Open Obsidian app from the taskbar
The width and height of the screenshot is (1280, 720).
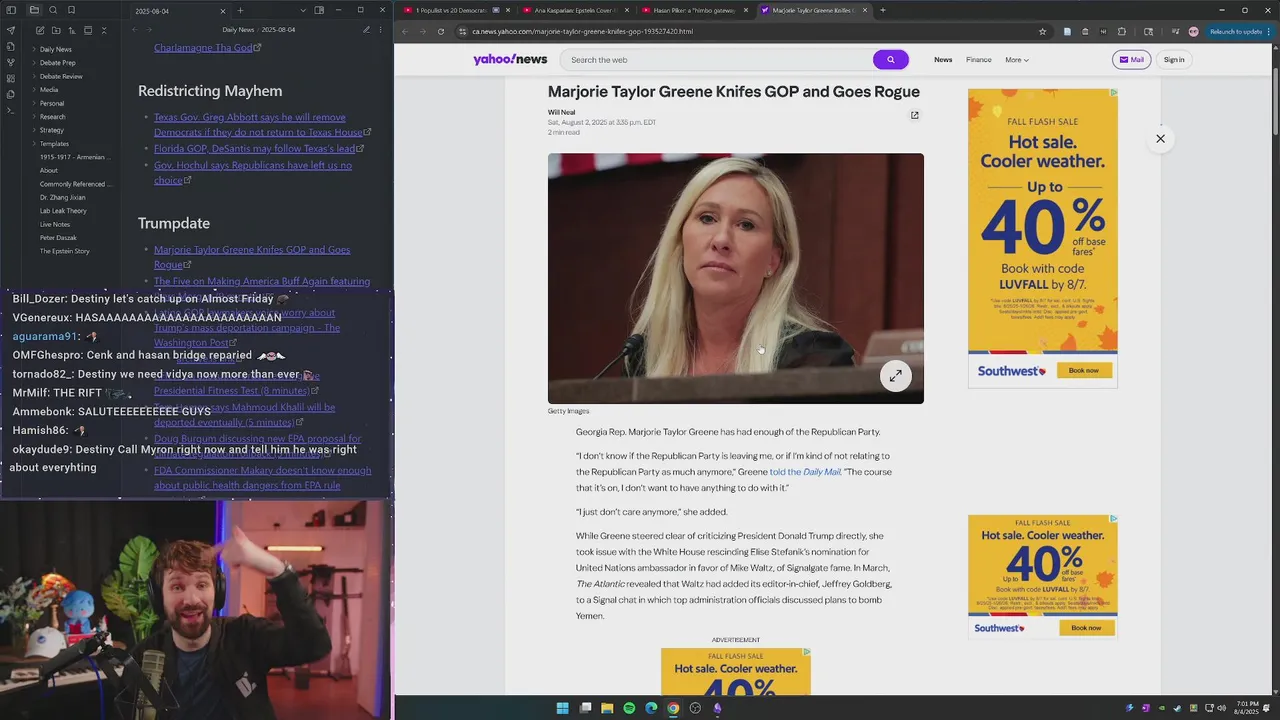(717, 708)
